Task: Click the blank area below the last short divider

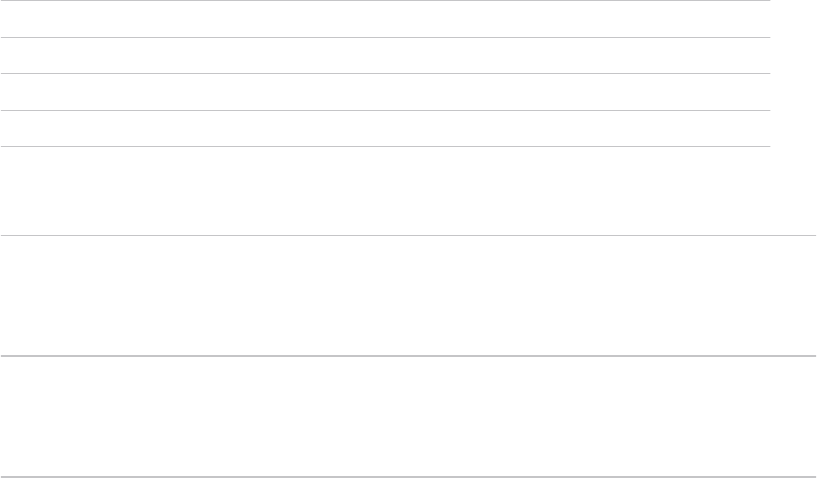Action: pos(385,190)
